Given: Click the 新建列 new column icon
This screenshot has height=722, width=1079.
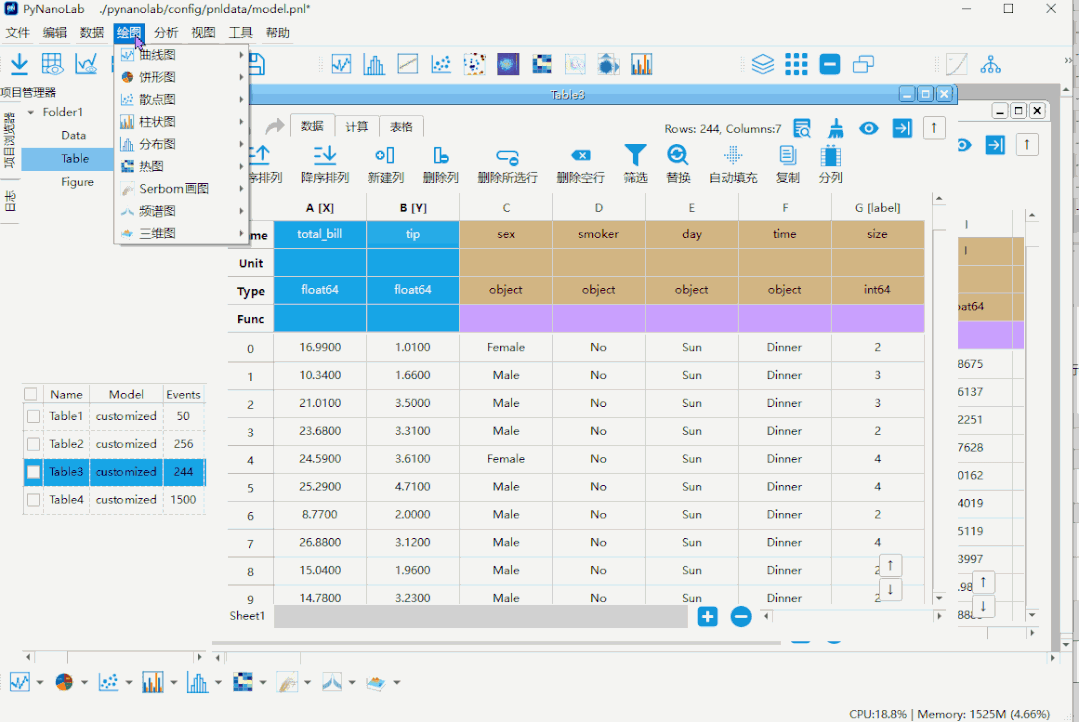Looking at the screenshot, I should coord(385,156).
